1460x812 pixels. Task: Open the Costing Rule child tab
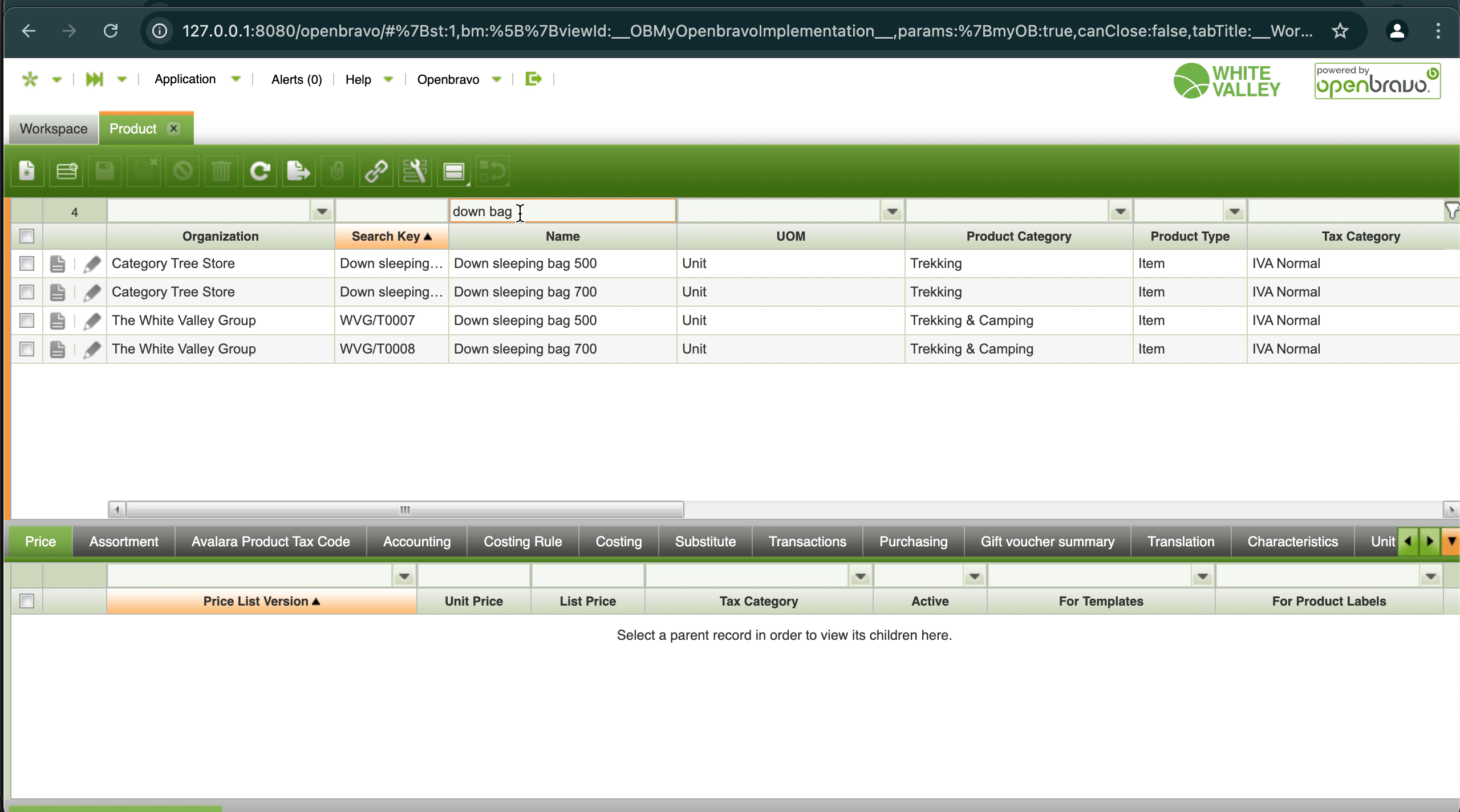tap(522, 541)
